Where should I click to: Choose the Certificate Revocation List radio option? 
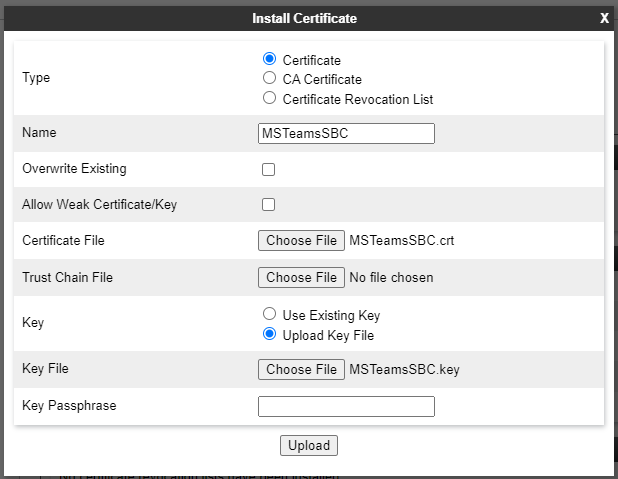270,97
